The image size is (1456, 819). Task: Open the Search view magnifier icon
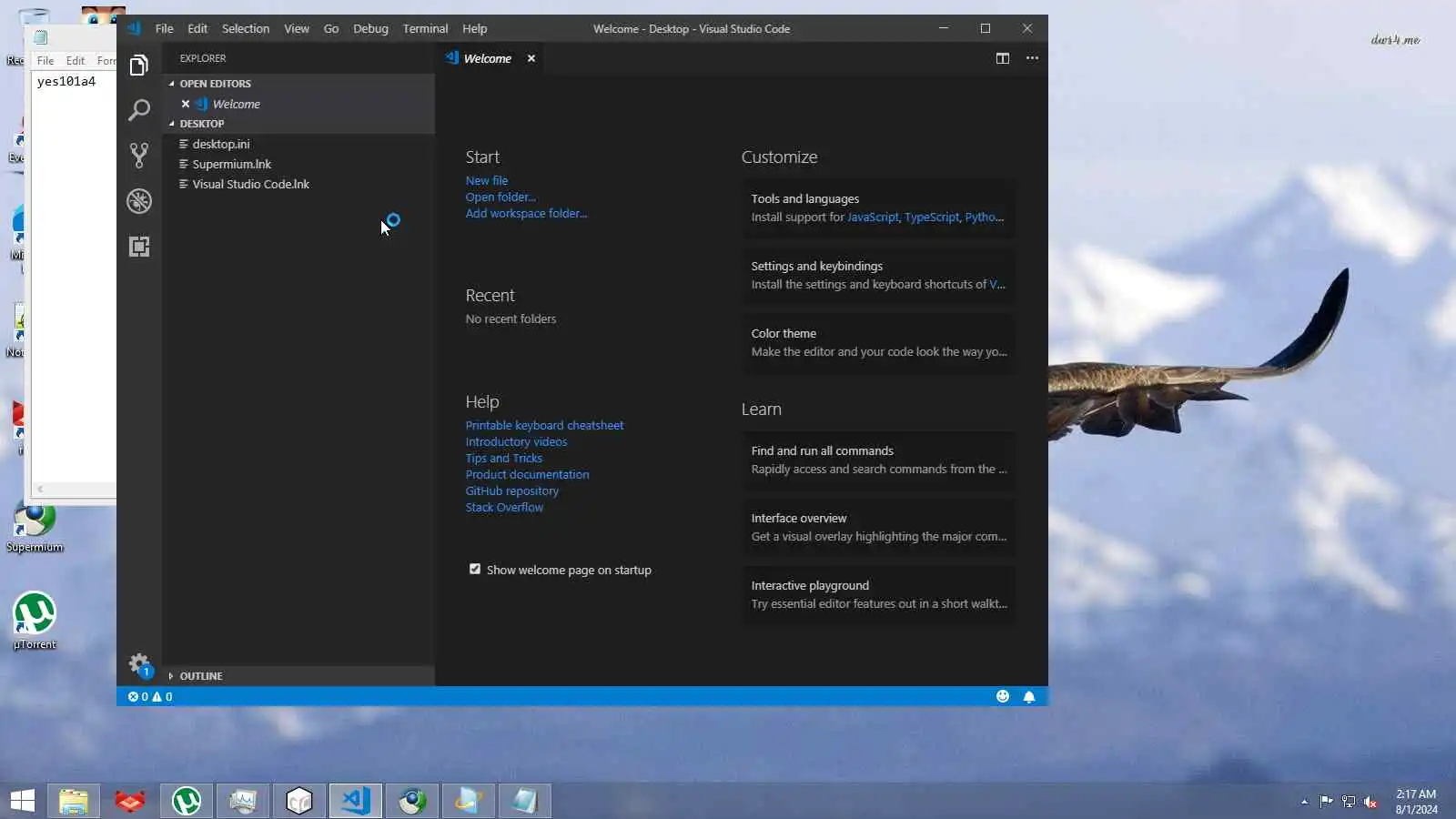(139, 110)
